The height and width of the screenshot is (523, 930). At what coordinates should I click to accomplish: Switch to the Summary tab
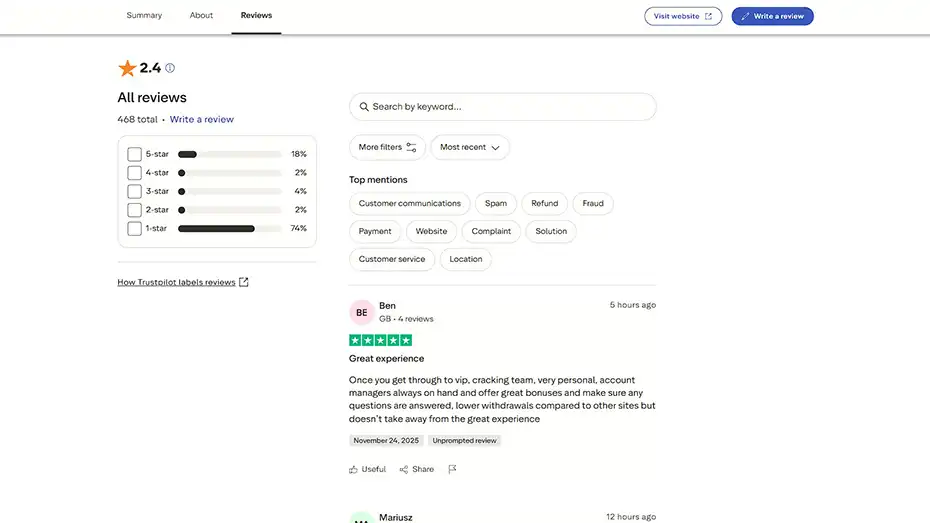(144, 16)
